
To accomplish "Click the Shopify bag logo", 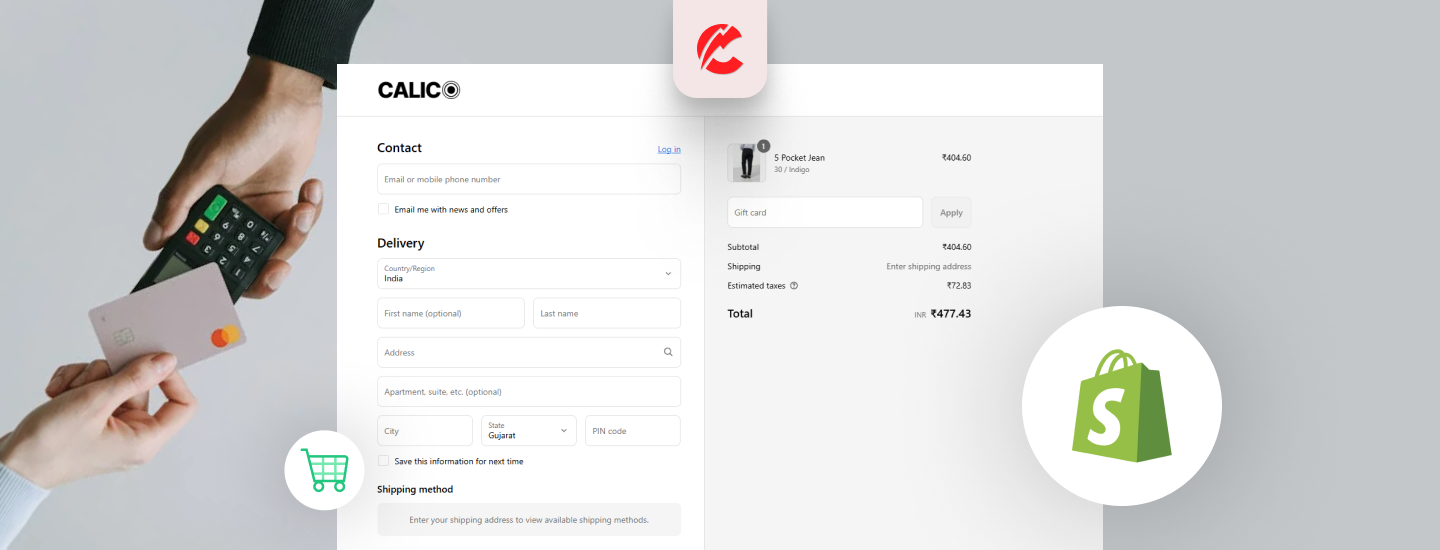I will pyautogui.click(x=1121, y=405).
